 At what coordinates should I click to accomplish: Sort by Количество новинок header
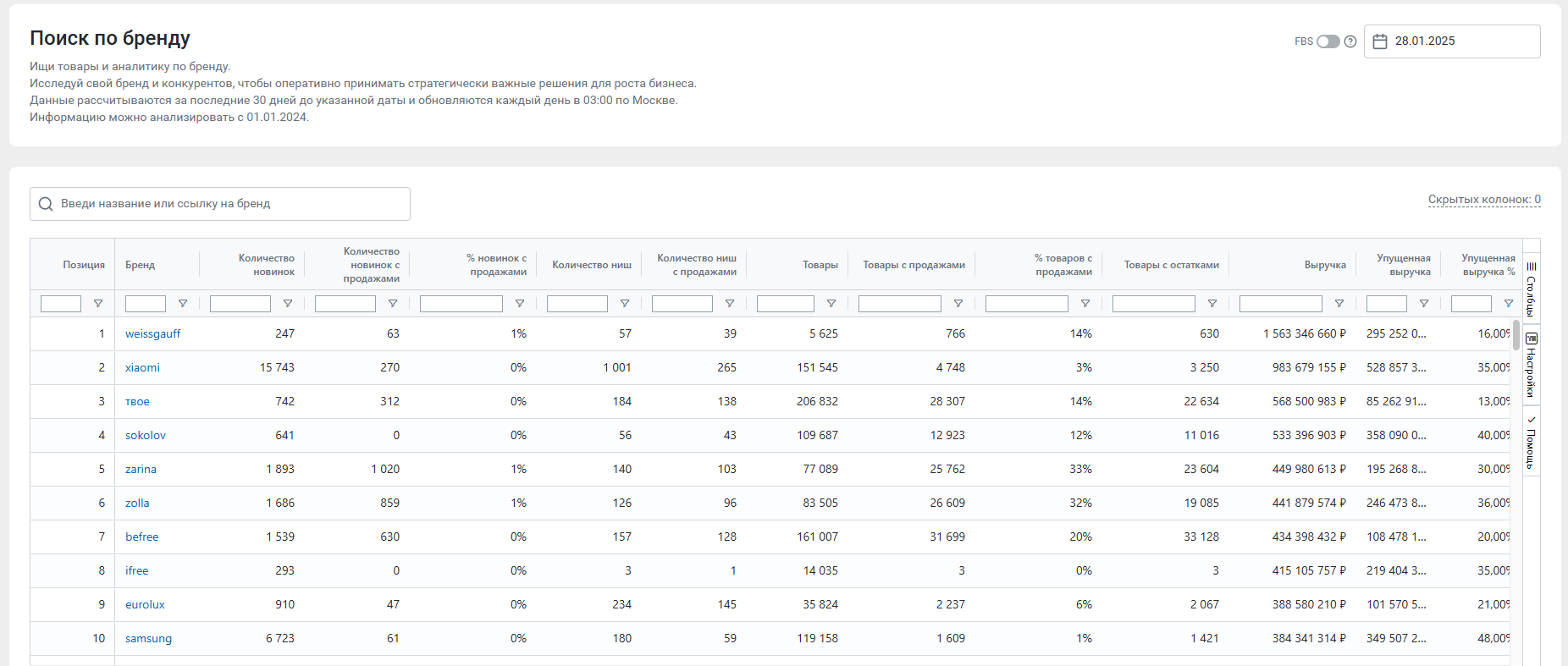pyautogui.click(x=266, y=265)
